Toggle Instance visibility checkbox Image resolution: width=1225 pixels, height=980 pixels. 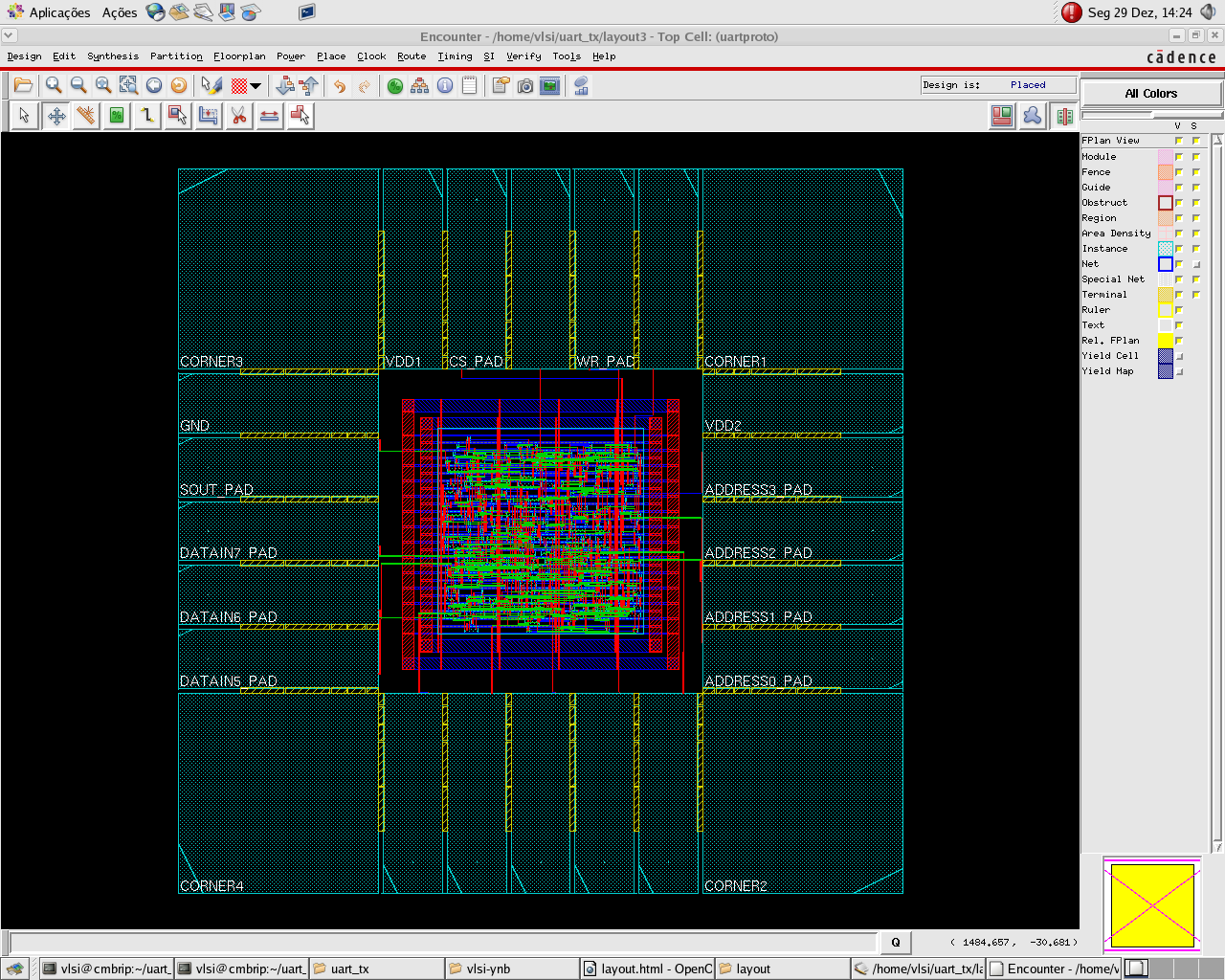click(1179, 249)
